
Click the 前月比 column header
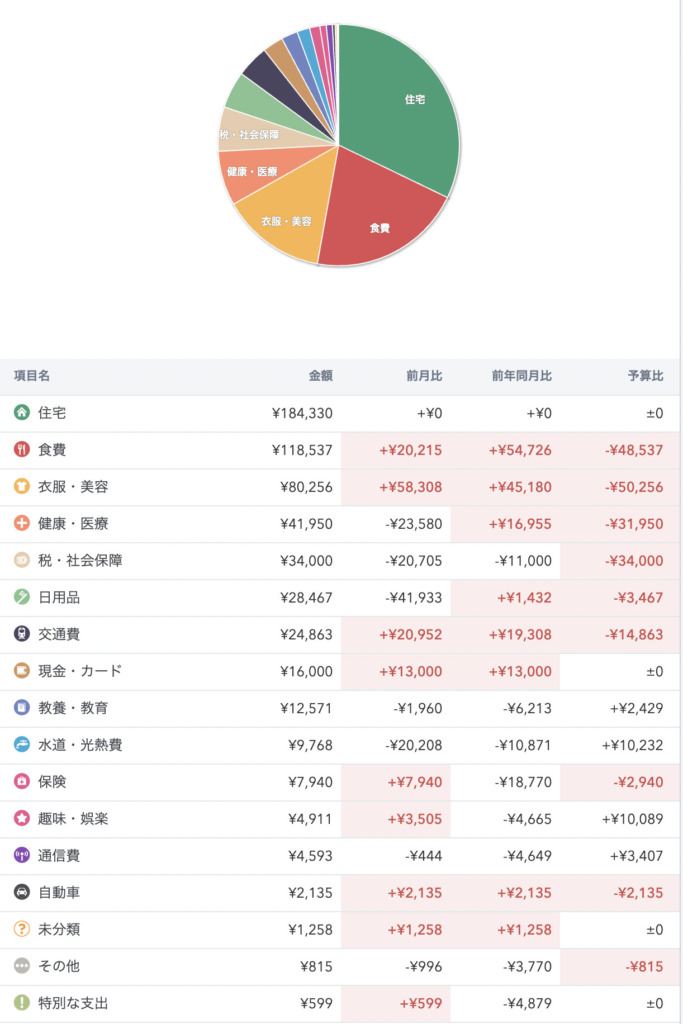[424, 376]
